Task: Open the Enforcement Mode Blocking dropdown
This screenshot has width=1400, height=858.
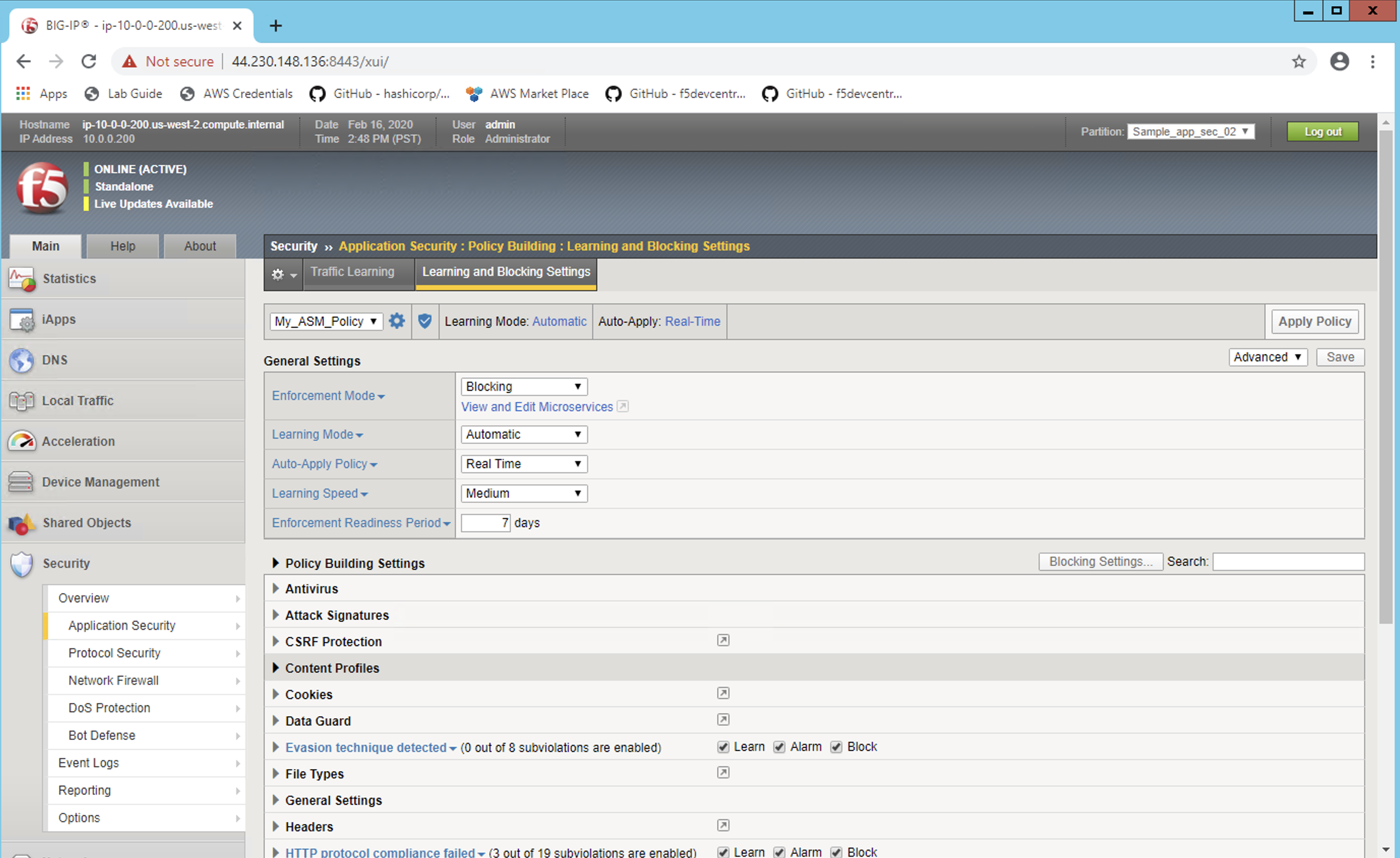Action: 524,387
